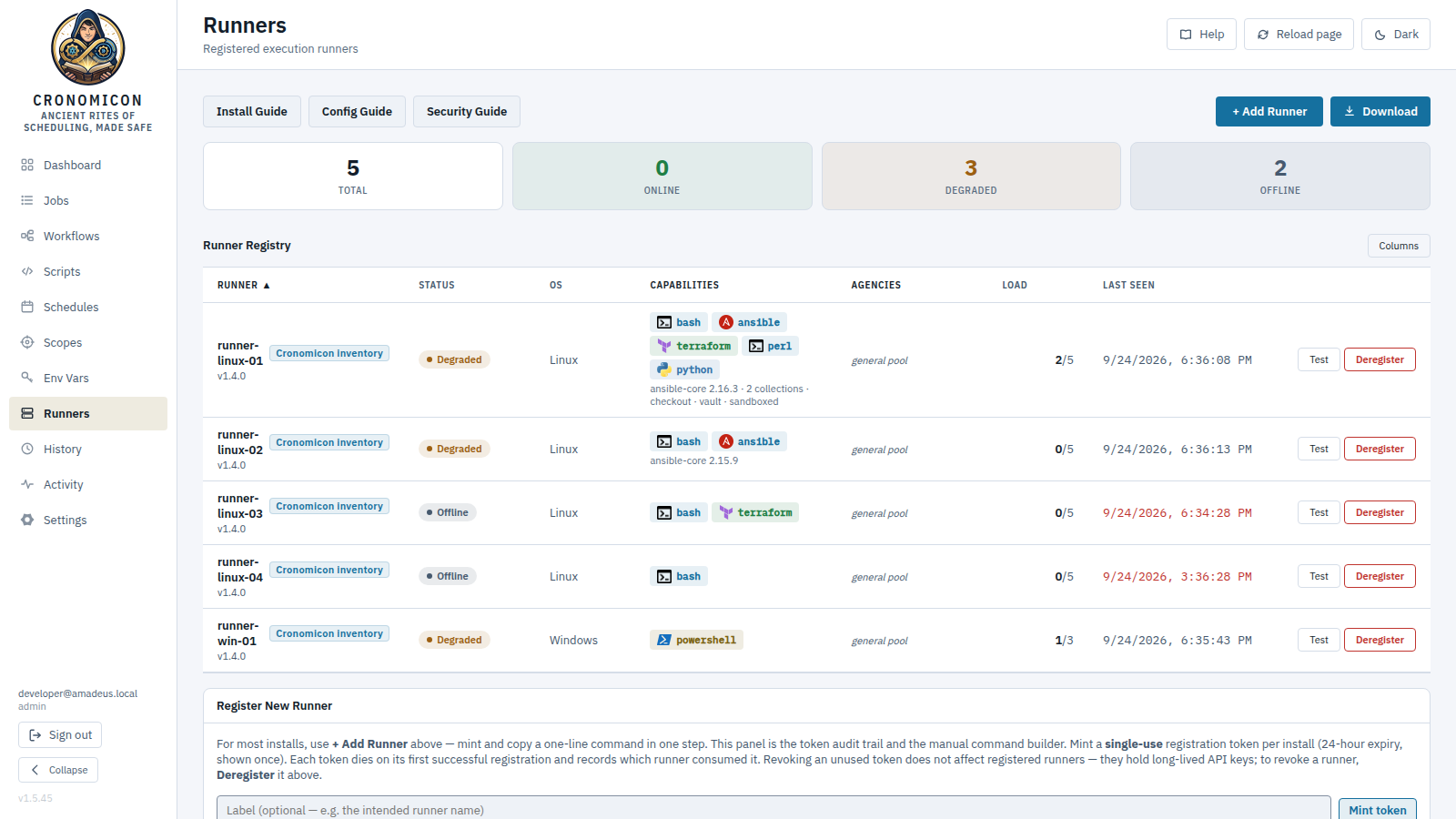Click the Offline status badge of runner-linux-03
The image size is (1456, 819).
point(448,512)
